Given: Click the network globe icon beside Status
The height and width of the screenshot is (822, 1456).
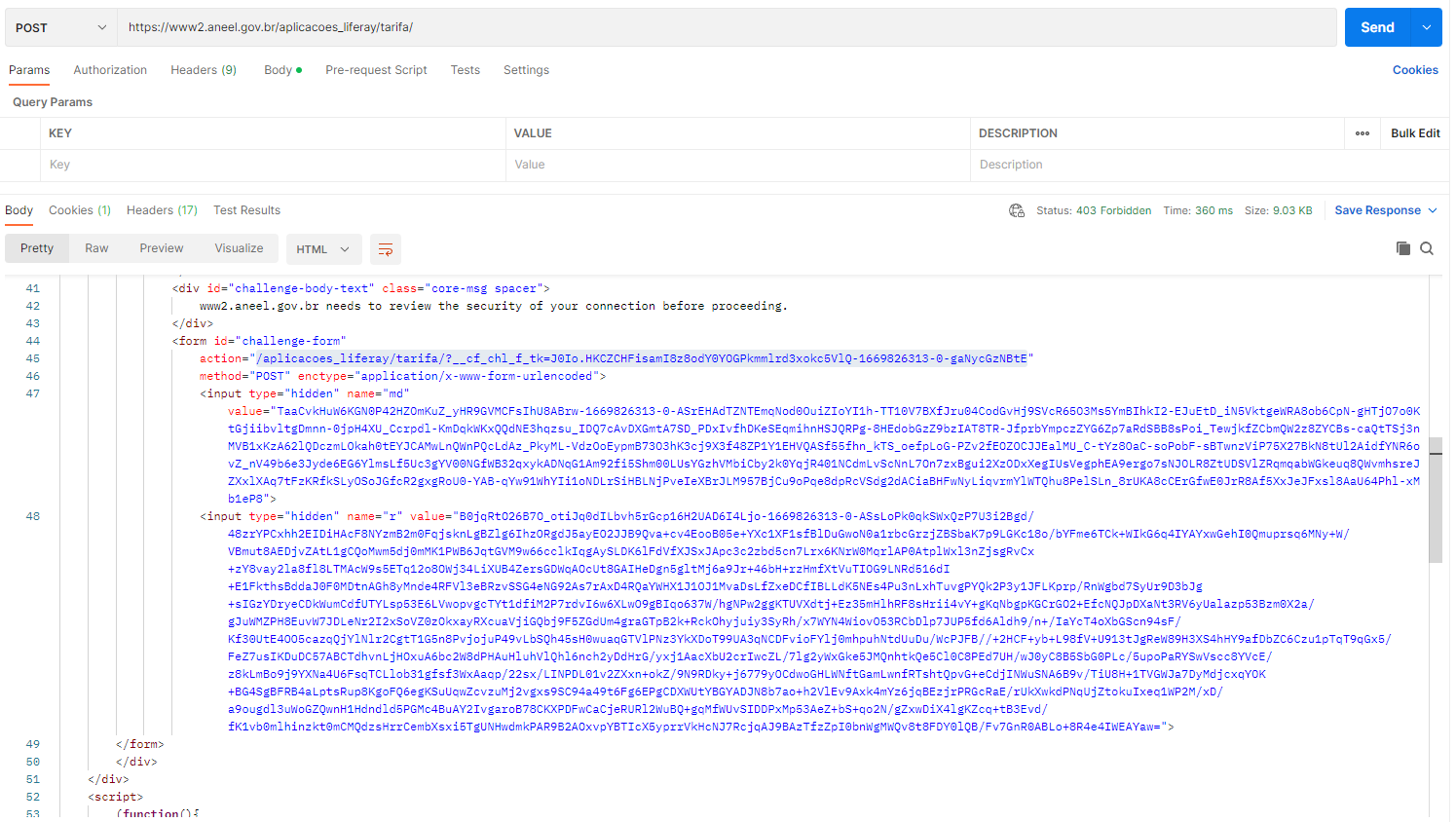Looking at the screenshot, I should coord(1017,210).
